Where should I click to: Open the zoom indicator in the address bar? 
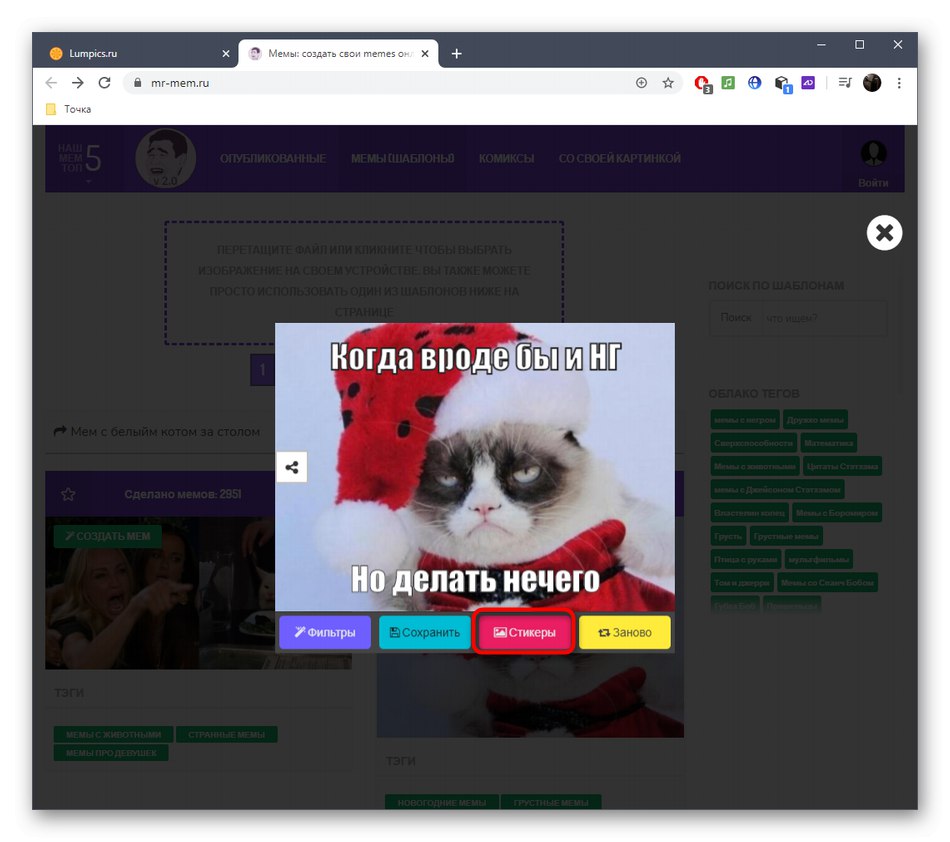pyautogui.click(x=641, y=83)
